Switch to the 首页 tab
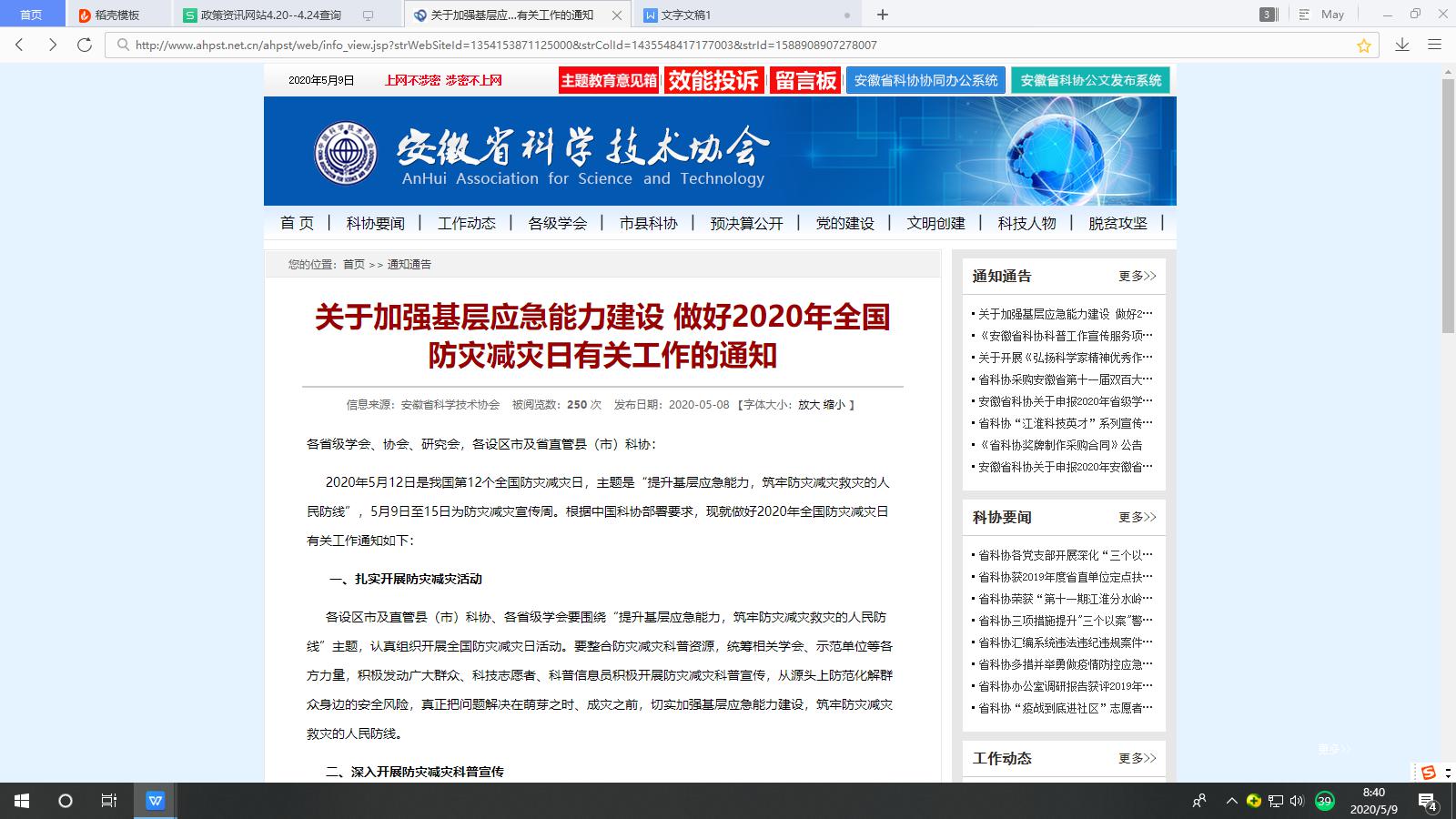Viewport: 1456px width, 819px height. point(31,15)
